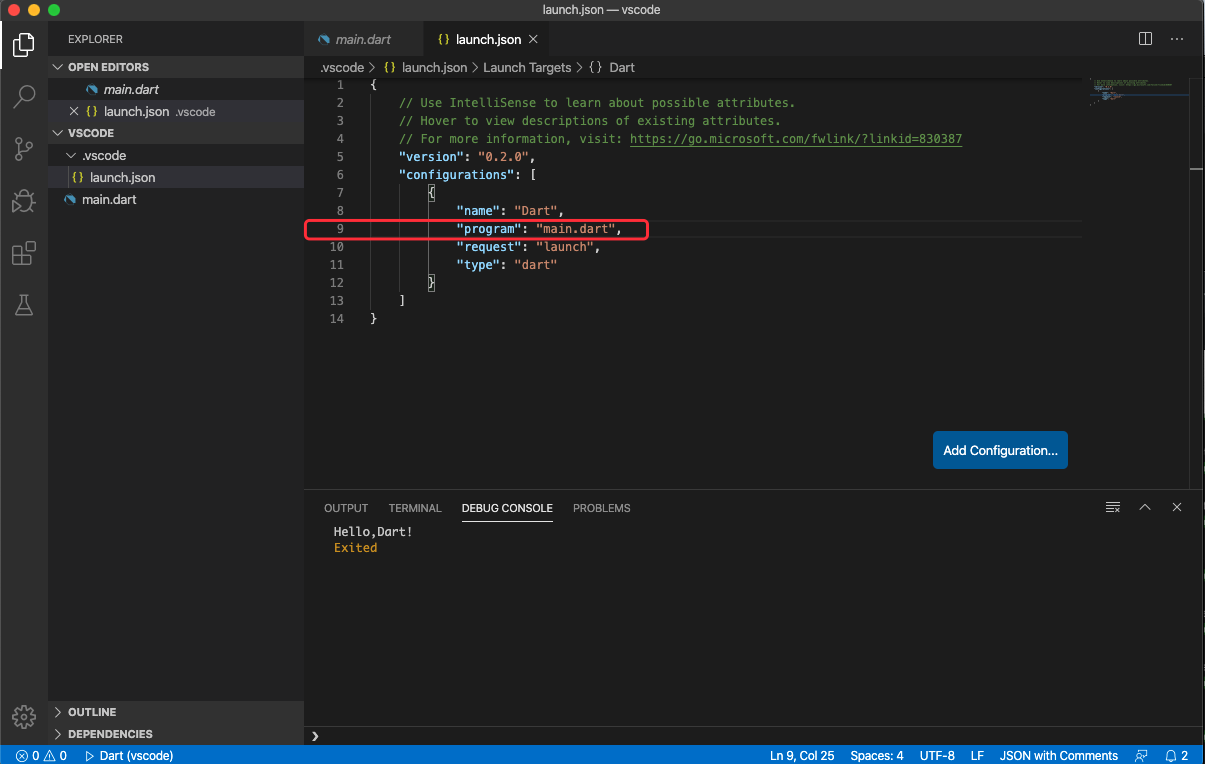Click the feedback icon in status bar
Image resolution: width=1205 pixels, height=764 pixels.
(x=1141, y=755)
